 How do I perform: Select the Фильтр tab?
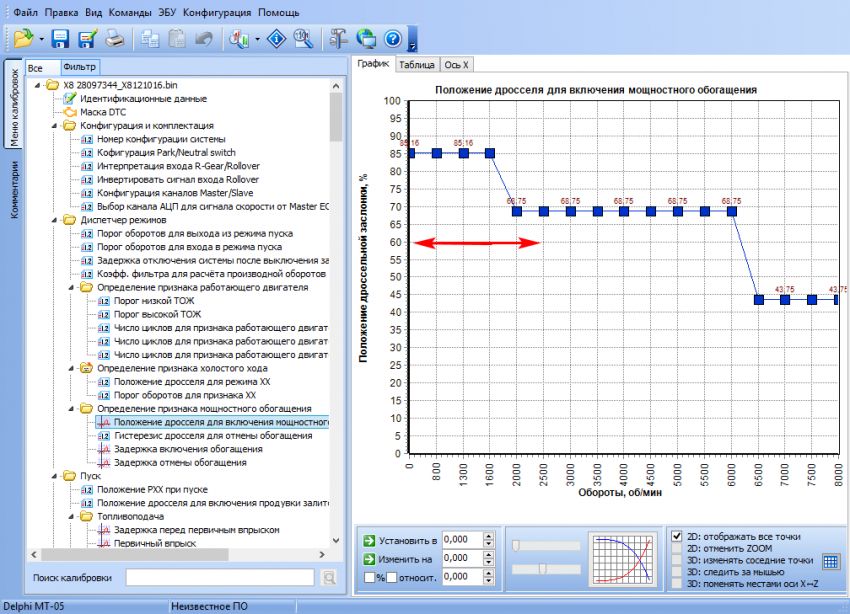pyautogui.click(x=80, y=67)
